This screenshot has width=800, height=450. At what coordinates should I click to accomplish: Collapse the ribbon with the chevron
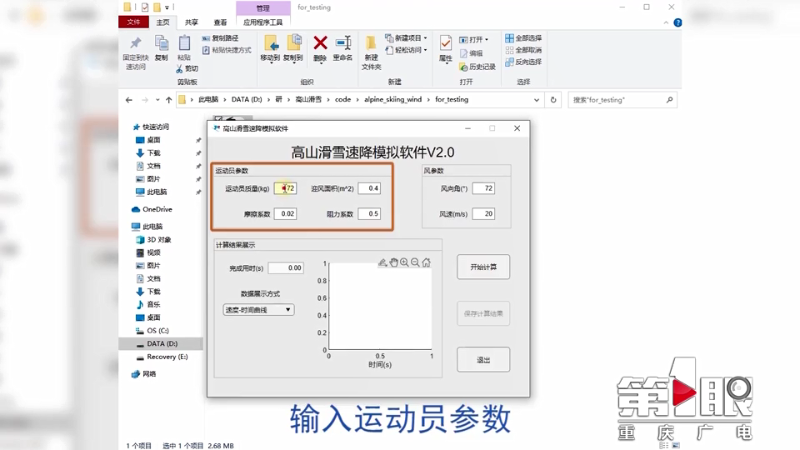click(666, 22)
